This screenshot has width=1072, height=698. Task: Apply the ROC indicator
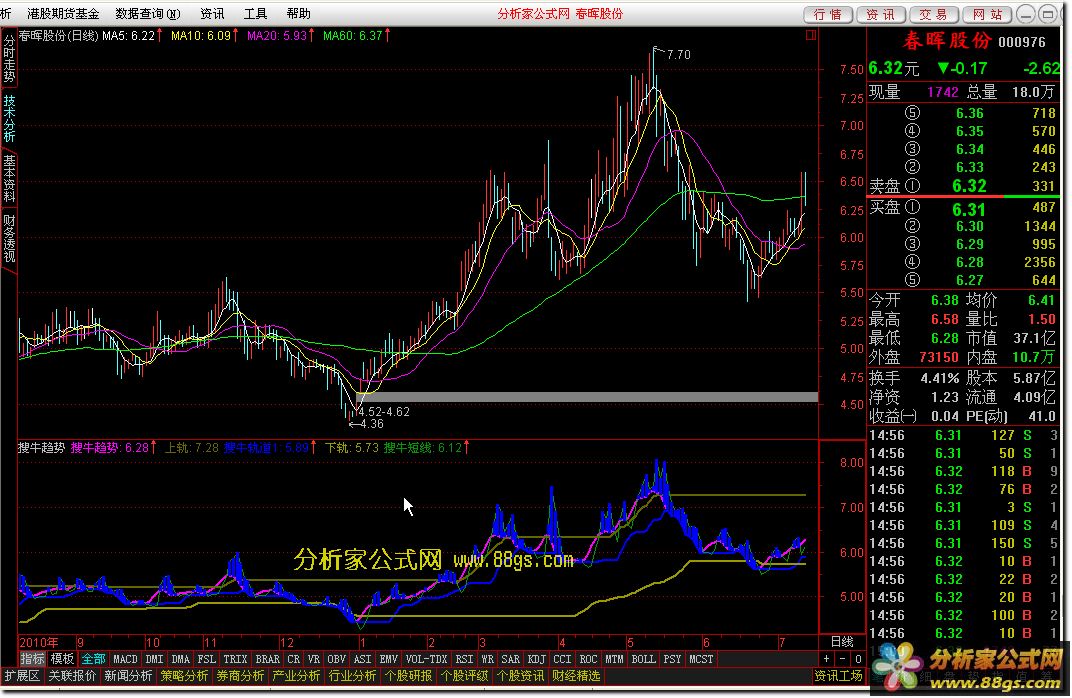588,659
